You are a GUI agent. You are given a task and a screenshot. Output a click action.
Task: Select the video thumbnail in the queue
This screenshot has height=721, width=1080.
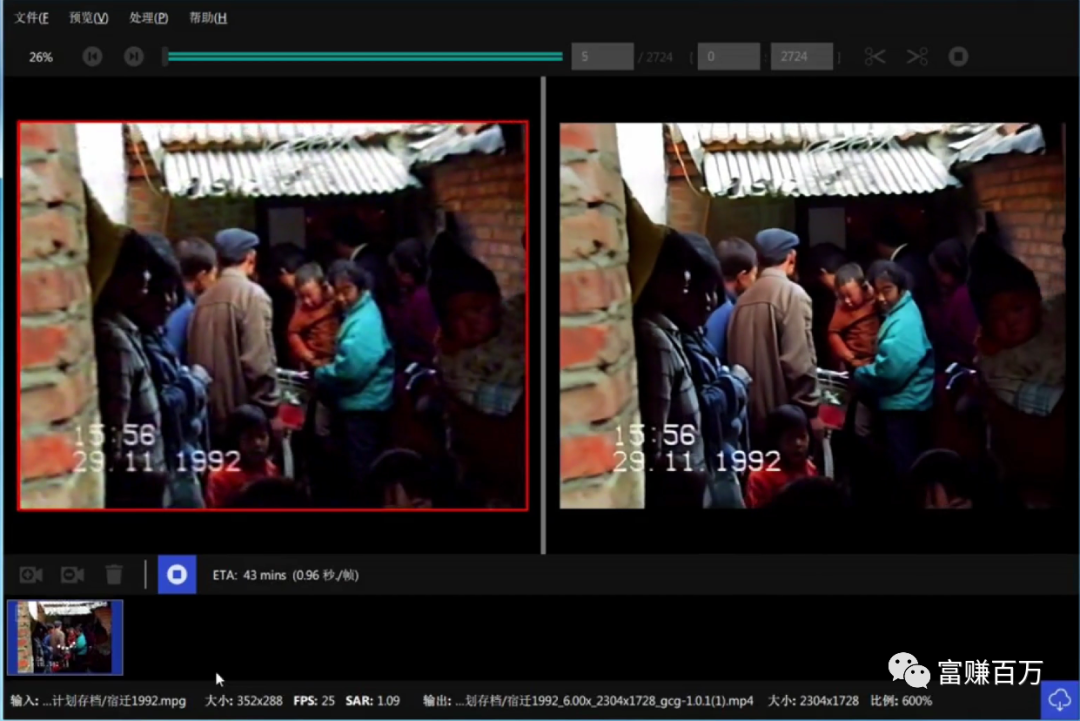coord(65,637)
